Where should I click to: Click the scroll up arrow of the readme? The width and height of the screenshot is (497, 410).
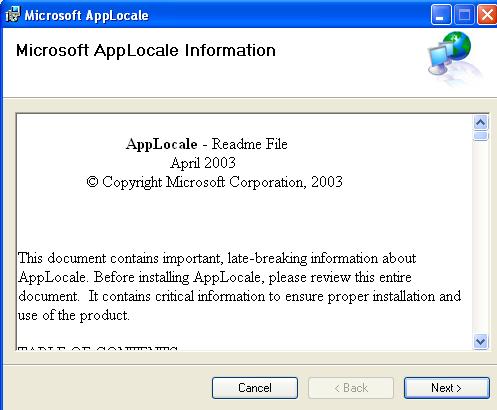tap(480, 123)
